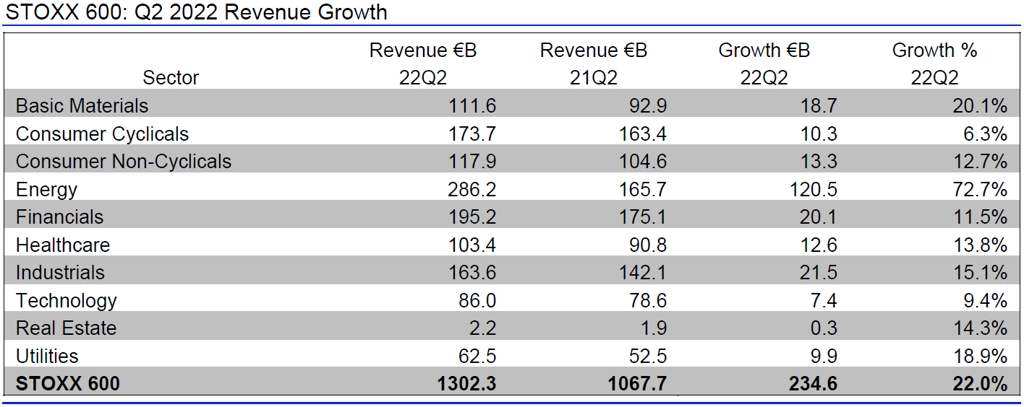The width and height of the screenshot is (1024, 407).
Task: Click Consumer Non-Cyclicals 21Q2 revenue 104.6
Action: pos(641,161)
